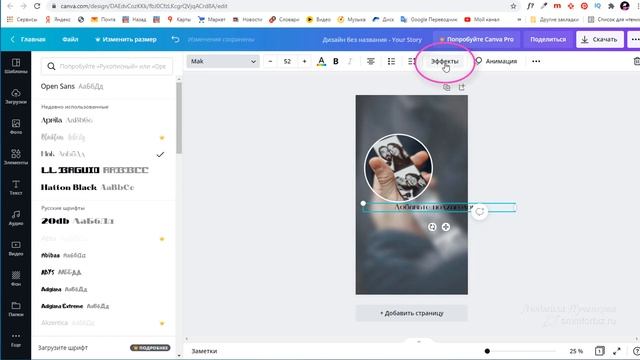The height and width of the screenshot is (360, 640).
Task: Click the undo arrow in header
Action: click(x=175, y=39)
